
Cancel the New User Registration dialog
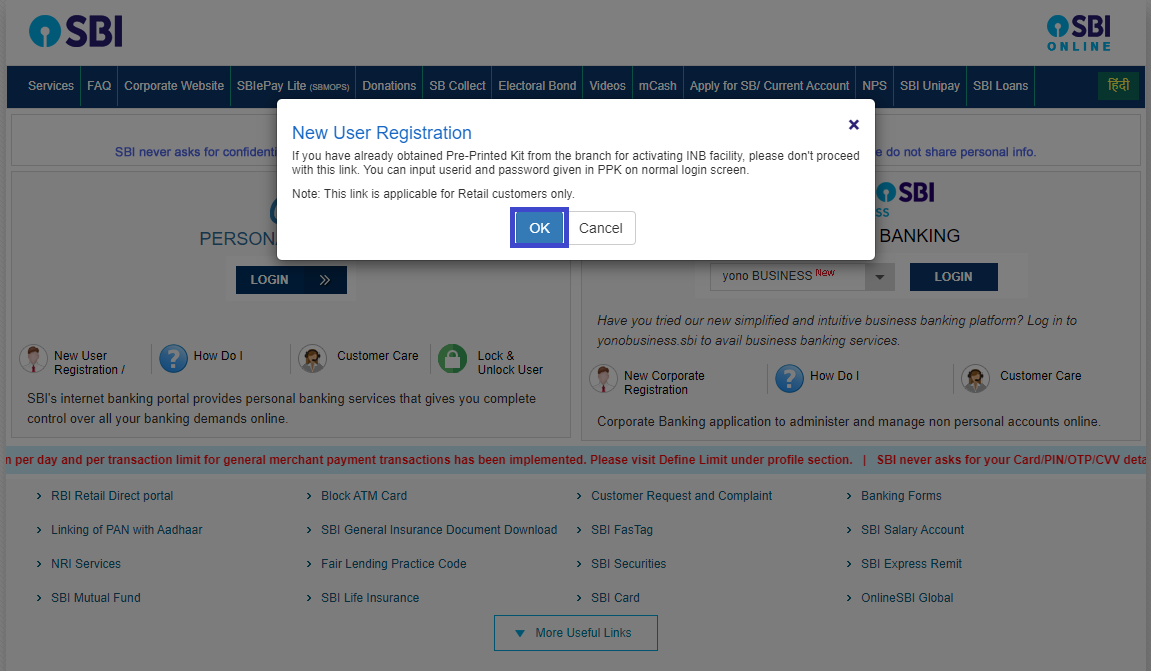[600, 228]
